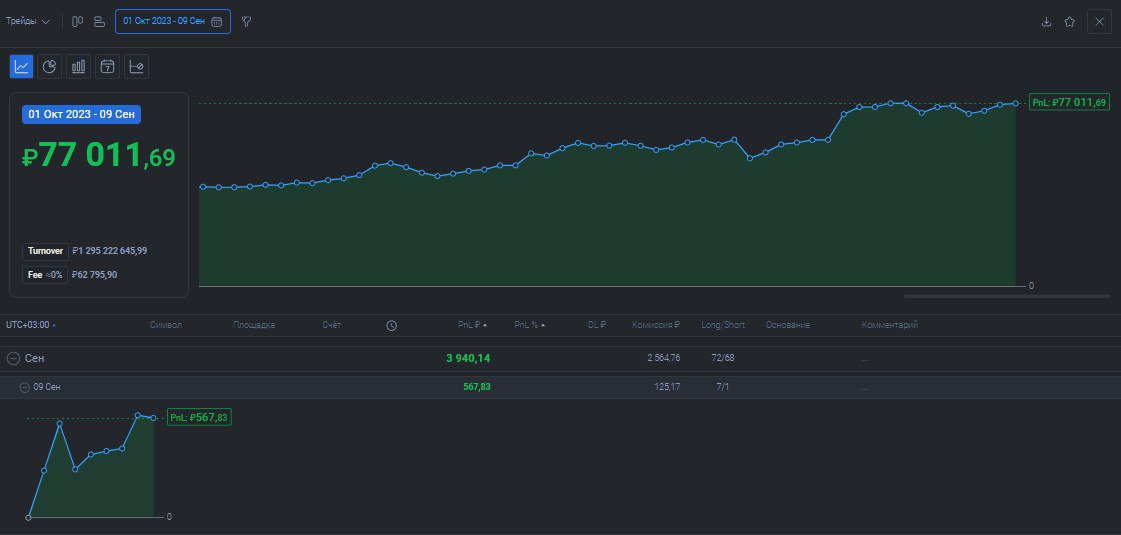Click the clock duration column icon
1121x535 pixels.
click(392, 325)
